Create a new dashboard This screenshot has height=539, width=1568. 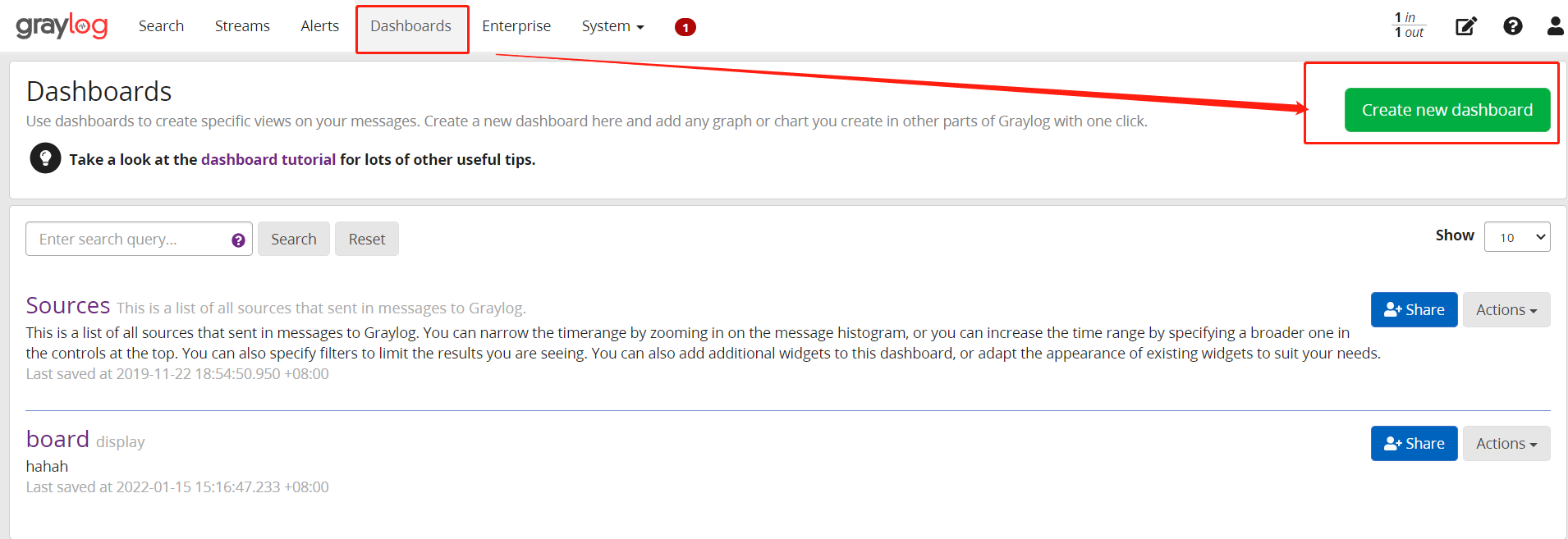click(x=1447, y=110)
